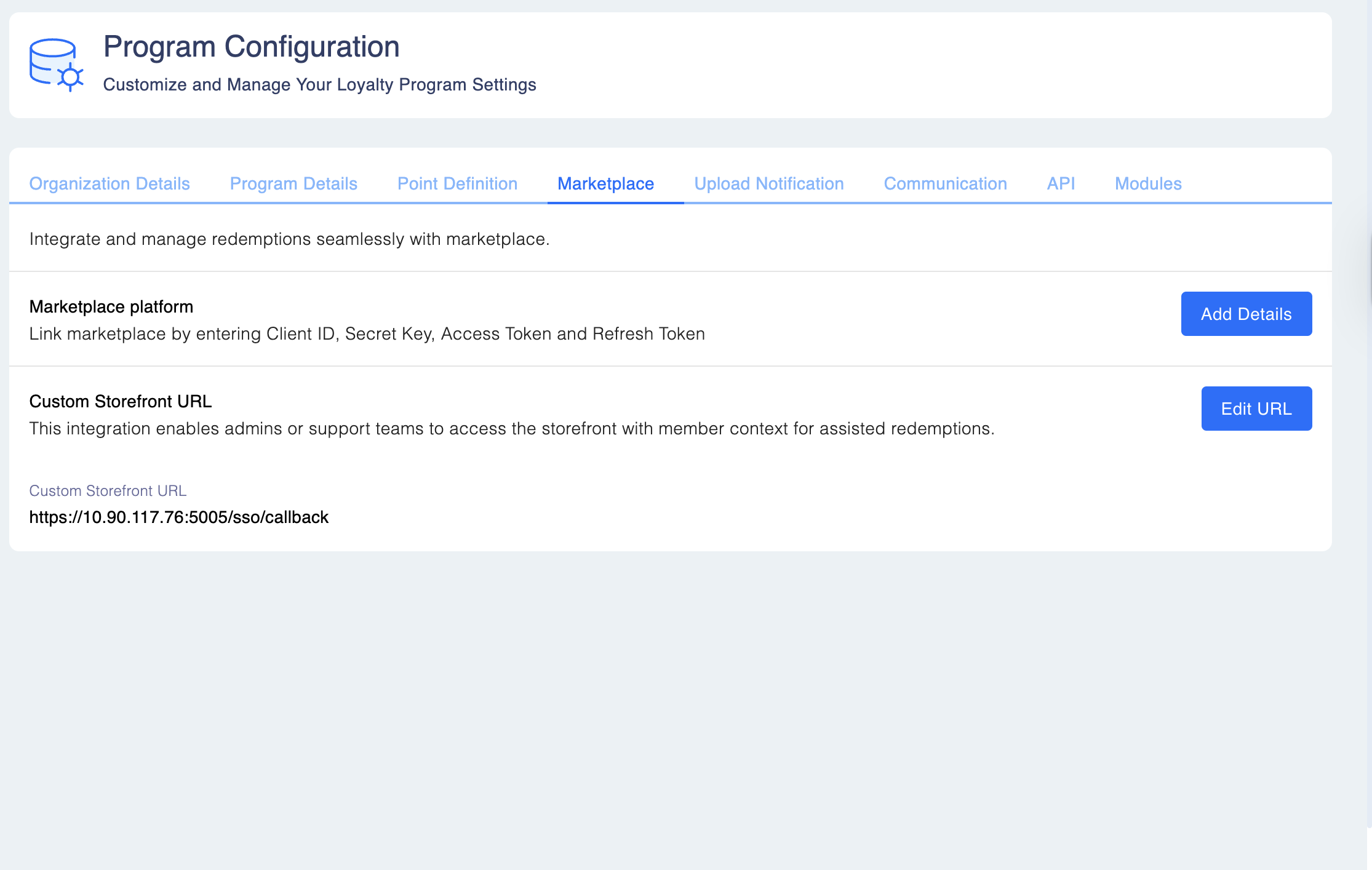Open the Upload Notification tab
The width and height of the screenshot is (1372, 870).
(x=768, y=183)
